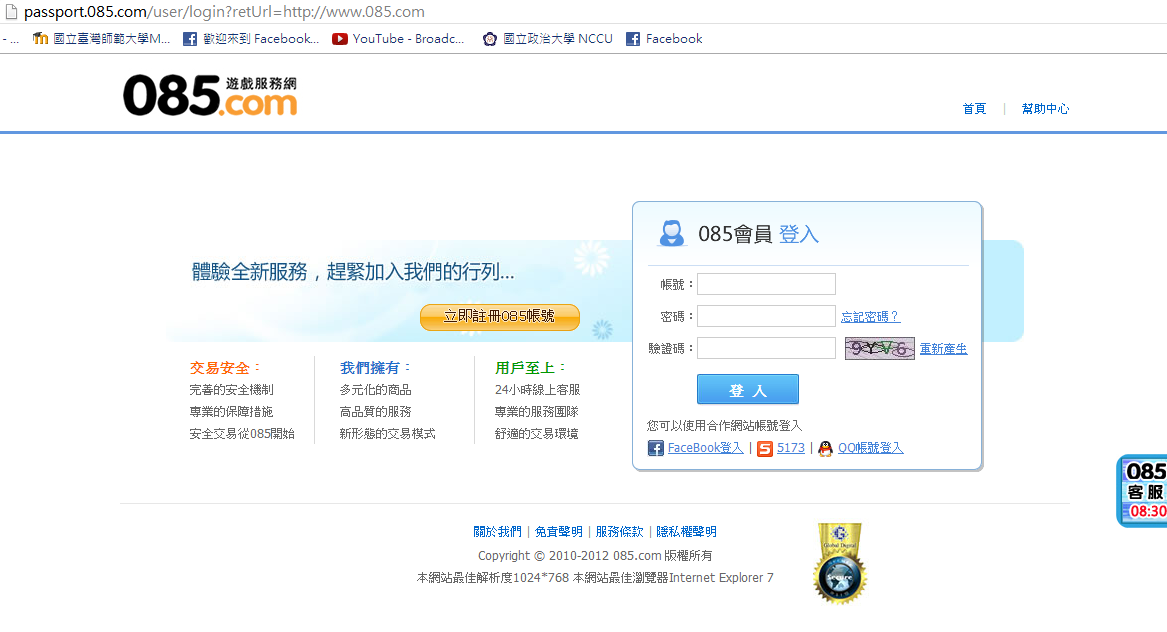
Task: Open 幫助中心 in top navigation
Action: pyautogui.click(x=1045, y=109)
